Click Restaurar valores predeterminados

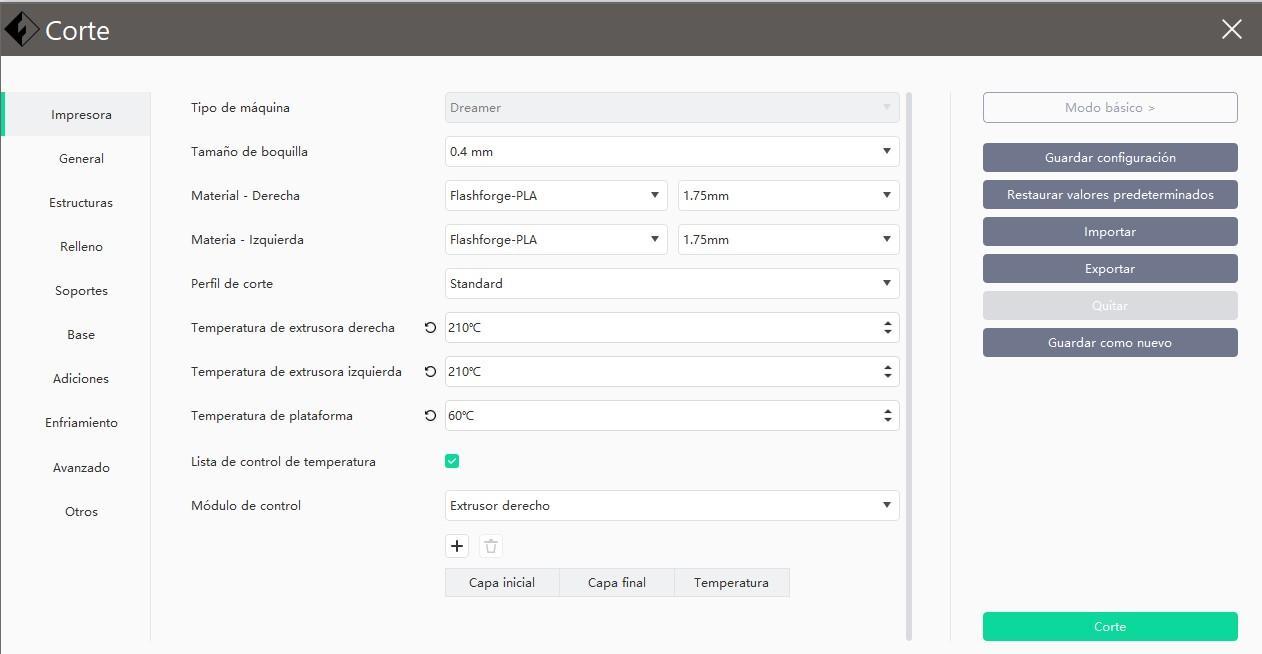[1110, 195]
